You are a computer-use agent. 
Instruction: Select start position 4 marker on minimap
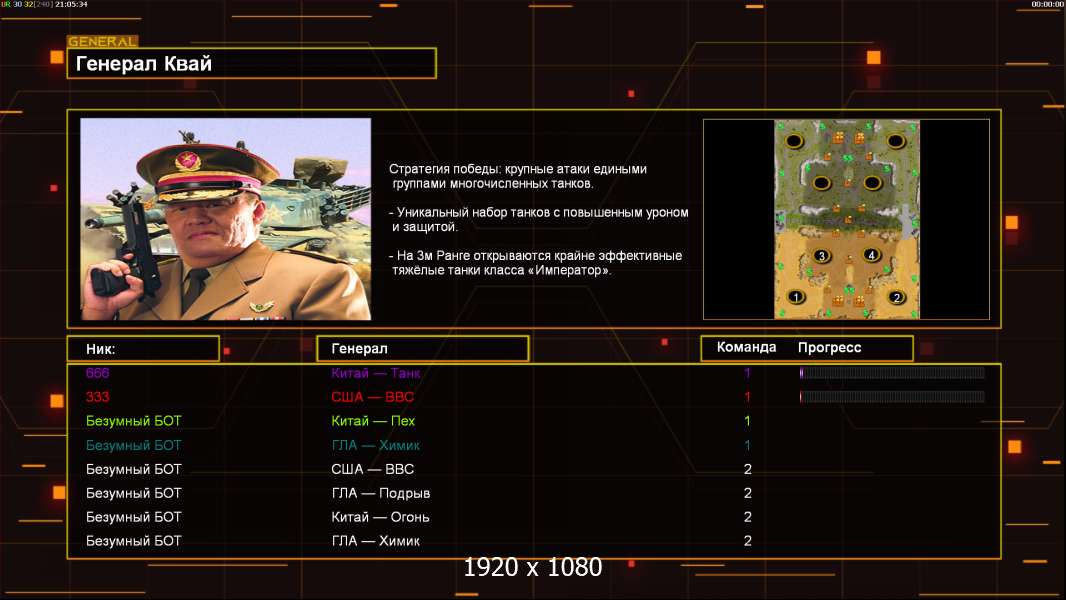click(871, 255)
